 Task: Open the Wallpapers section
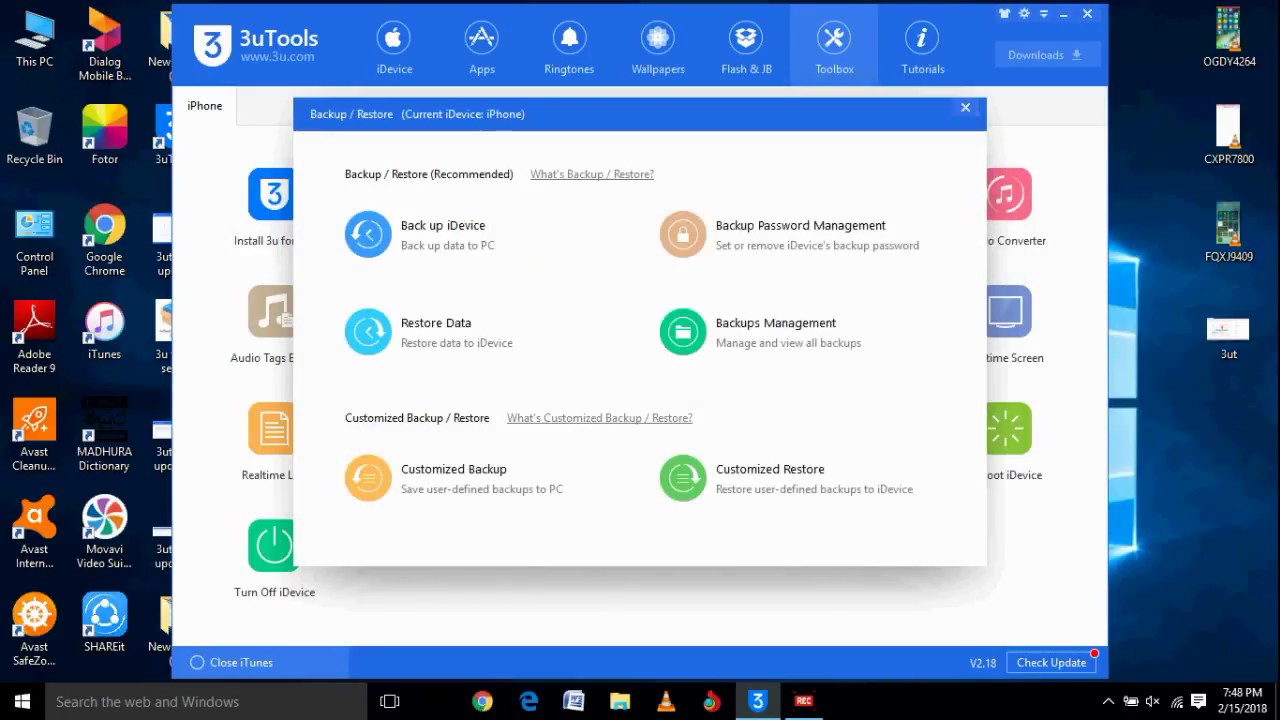(658, 48)
